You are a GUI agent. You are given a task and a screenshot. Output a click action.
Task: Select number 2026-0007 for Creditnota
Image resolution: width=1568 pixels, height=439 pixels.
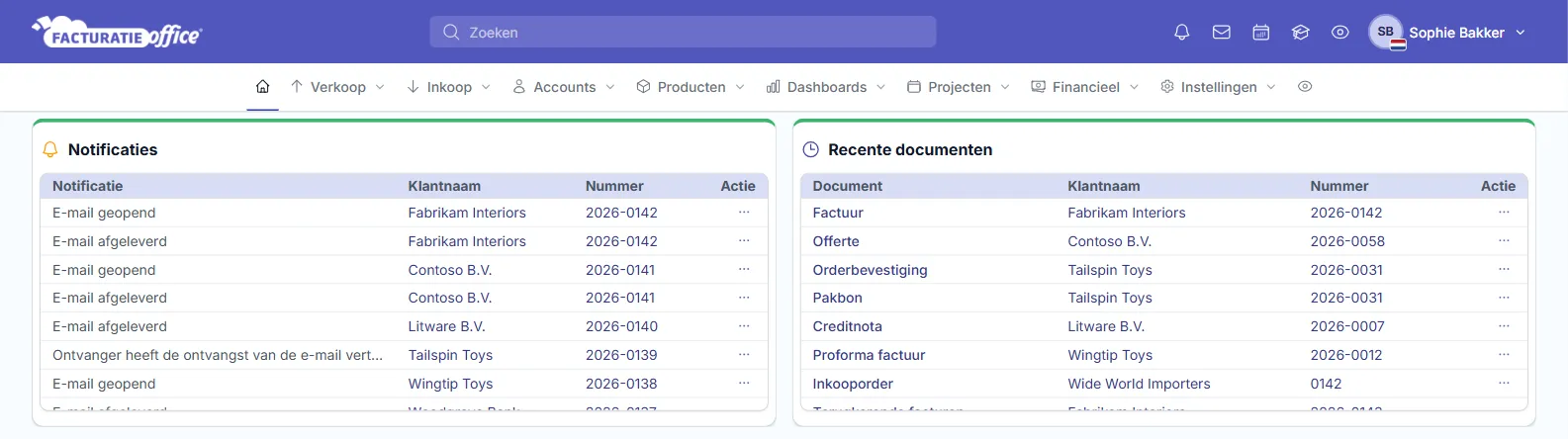[x=1347, y=326]
